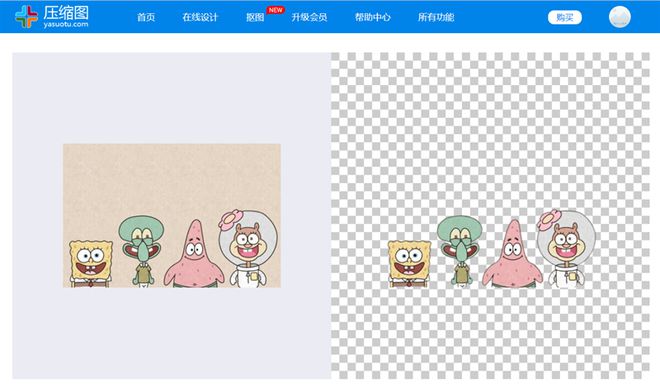This screenshot has width=660, height=388.
Task: Click the NEW badge beside 抠图
Action: (276, 10)
